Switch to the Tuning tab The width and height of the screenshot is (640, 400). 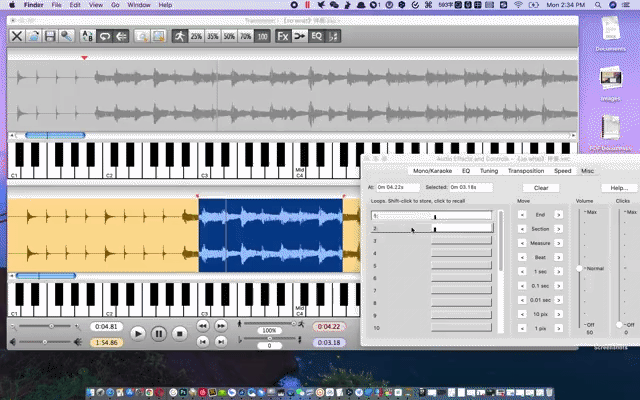pos(489,171)
